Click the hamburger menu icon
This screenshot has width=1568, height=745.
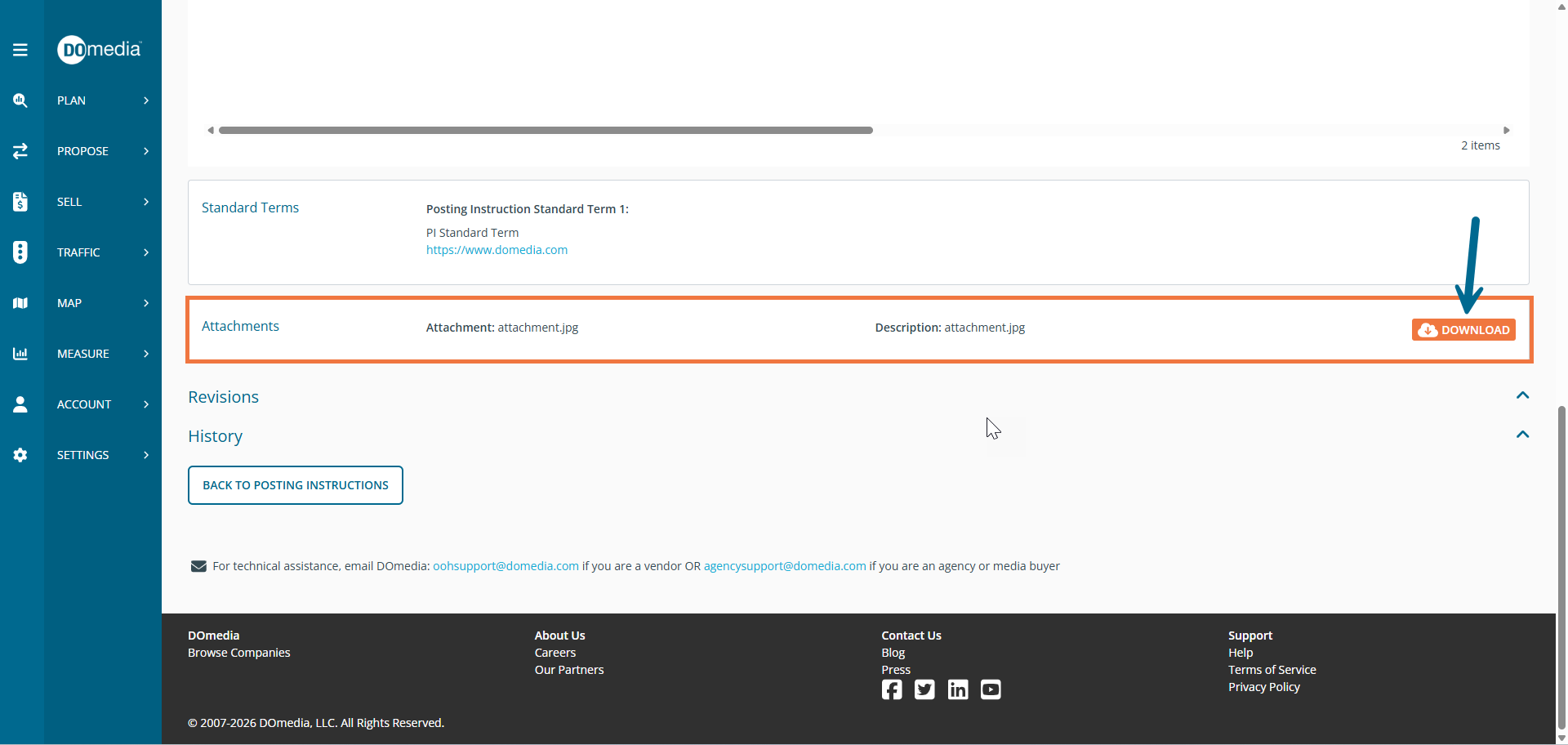[20, 50]
